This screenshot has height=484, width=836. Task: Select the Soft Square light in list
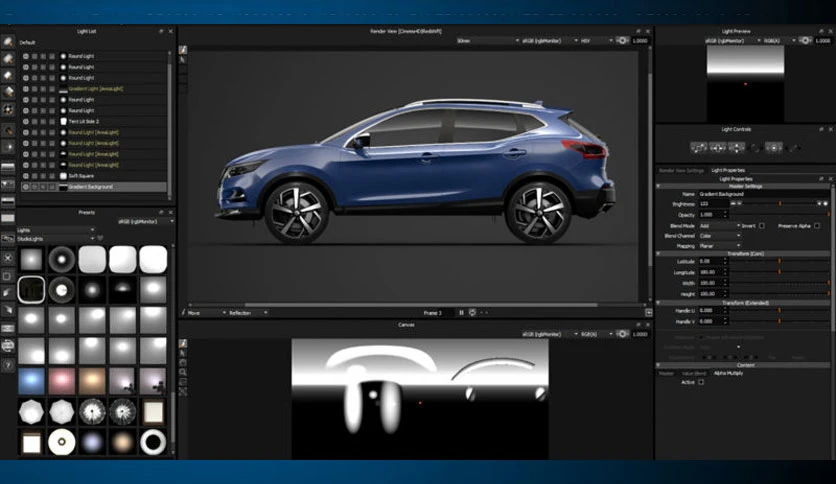[x=93, y=176]
